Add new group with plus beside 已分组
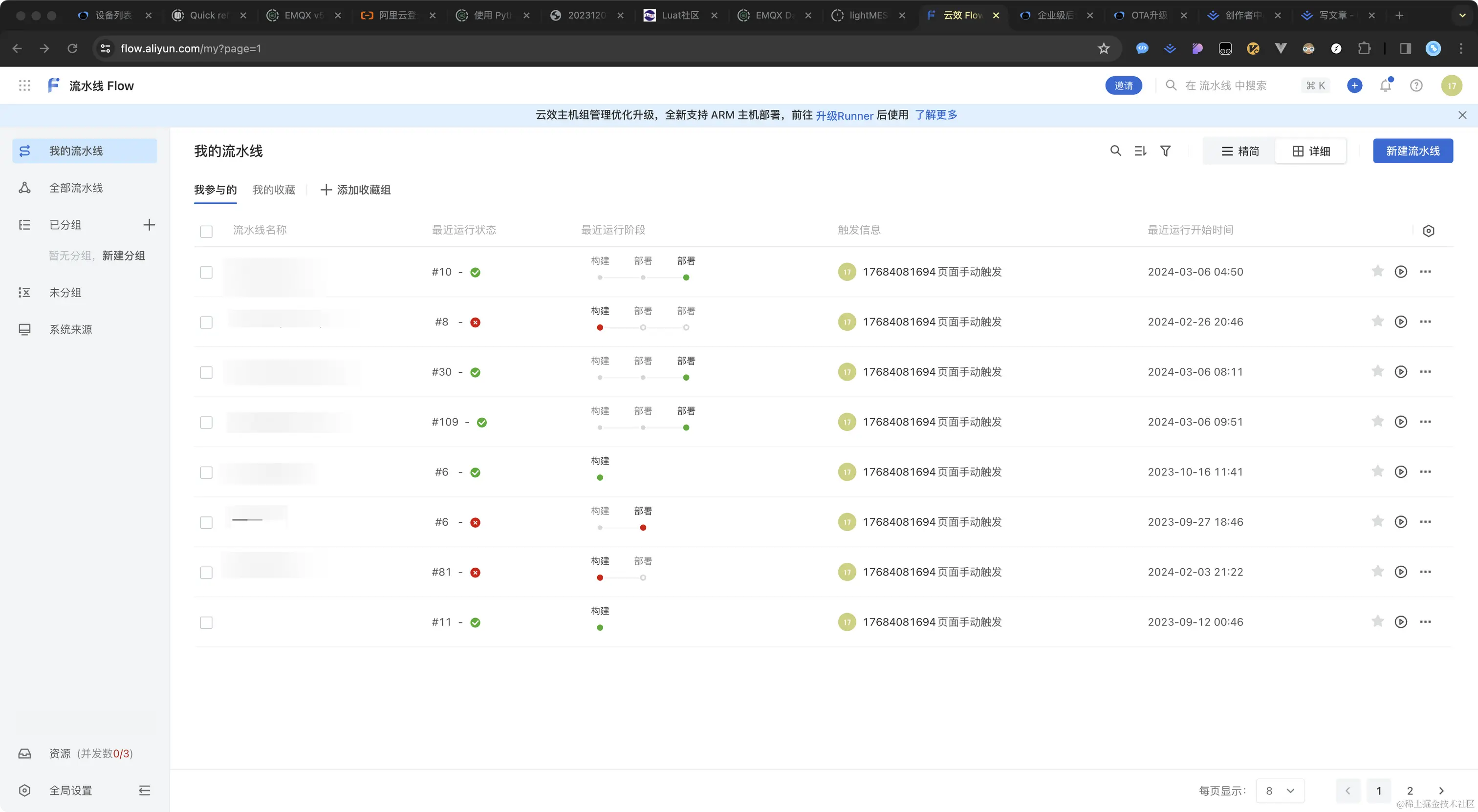The width and height of the screenshot is (1478, 812). pyautogui.click(x=149, y=225)
